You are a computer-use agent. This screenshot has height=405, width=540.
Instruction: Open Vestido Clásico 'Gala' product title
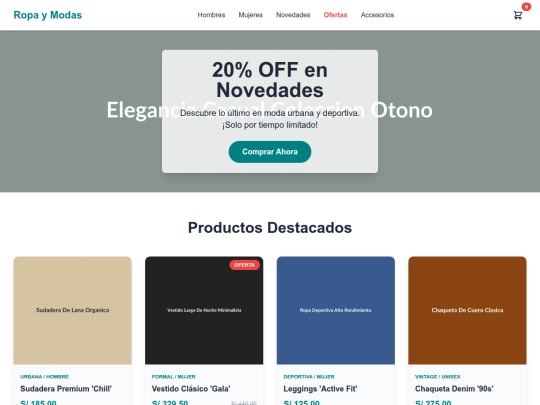191,389
